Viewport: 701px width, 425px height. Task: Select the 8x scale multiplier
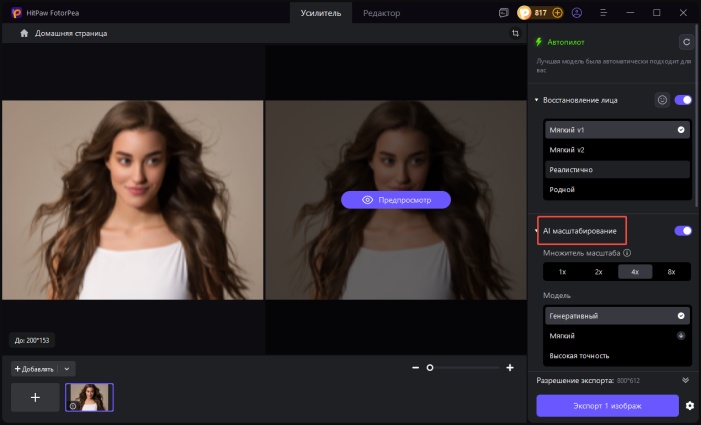(671, 271)
